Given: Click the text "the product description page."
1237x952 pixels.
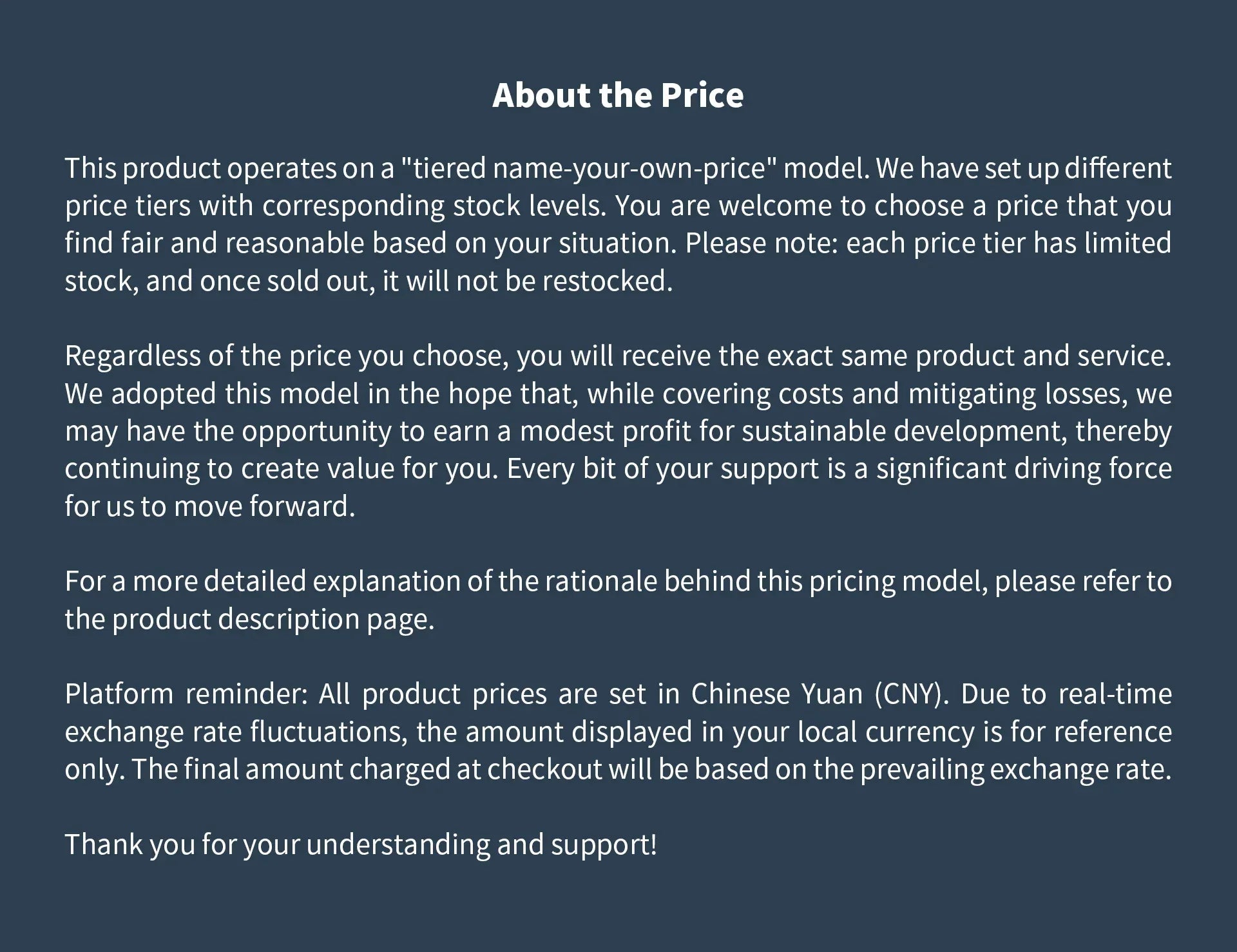Looking at the screenshot, I should (250, 619).
